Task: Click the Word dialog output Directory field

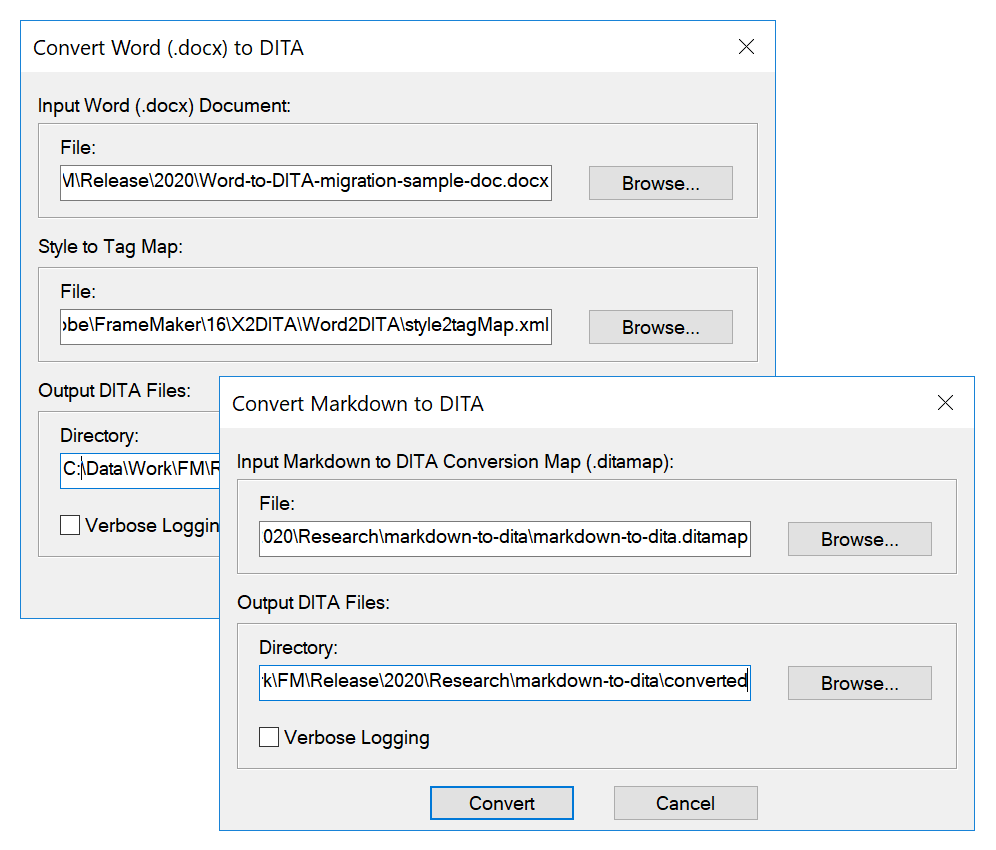Action: pyautogui.click(x=140, y=469)
